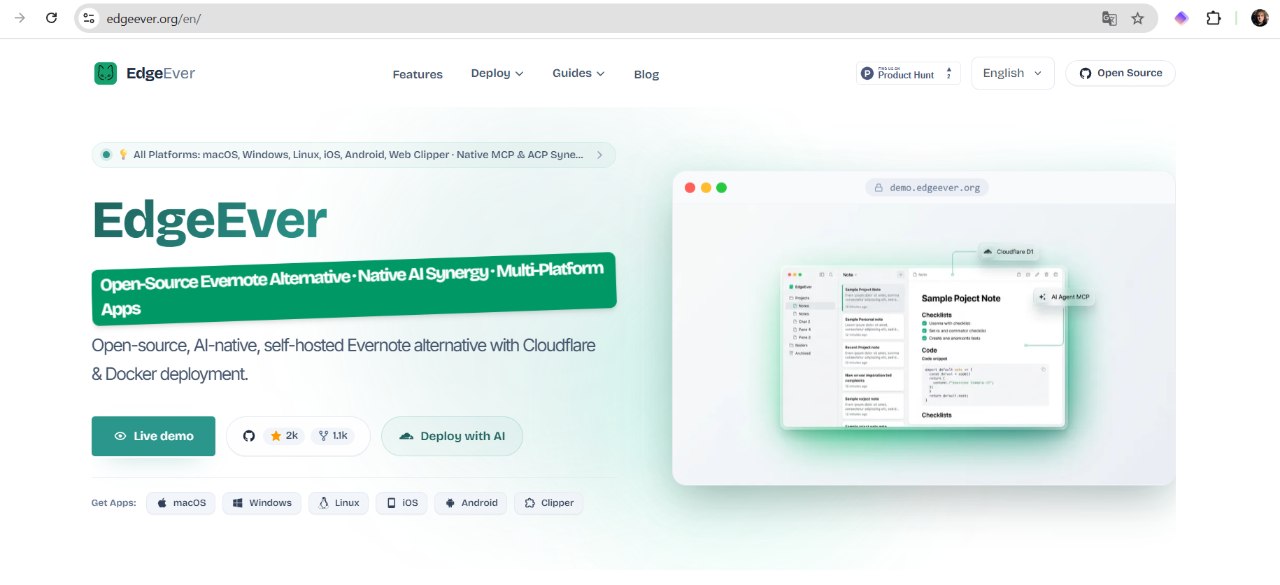
Task: Get the Windows app
Action: [262, 503]
